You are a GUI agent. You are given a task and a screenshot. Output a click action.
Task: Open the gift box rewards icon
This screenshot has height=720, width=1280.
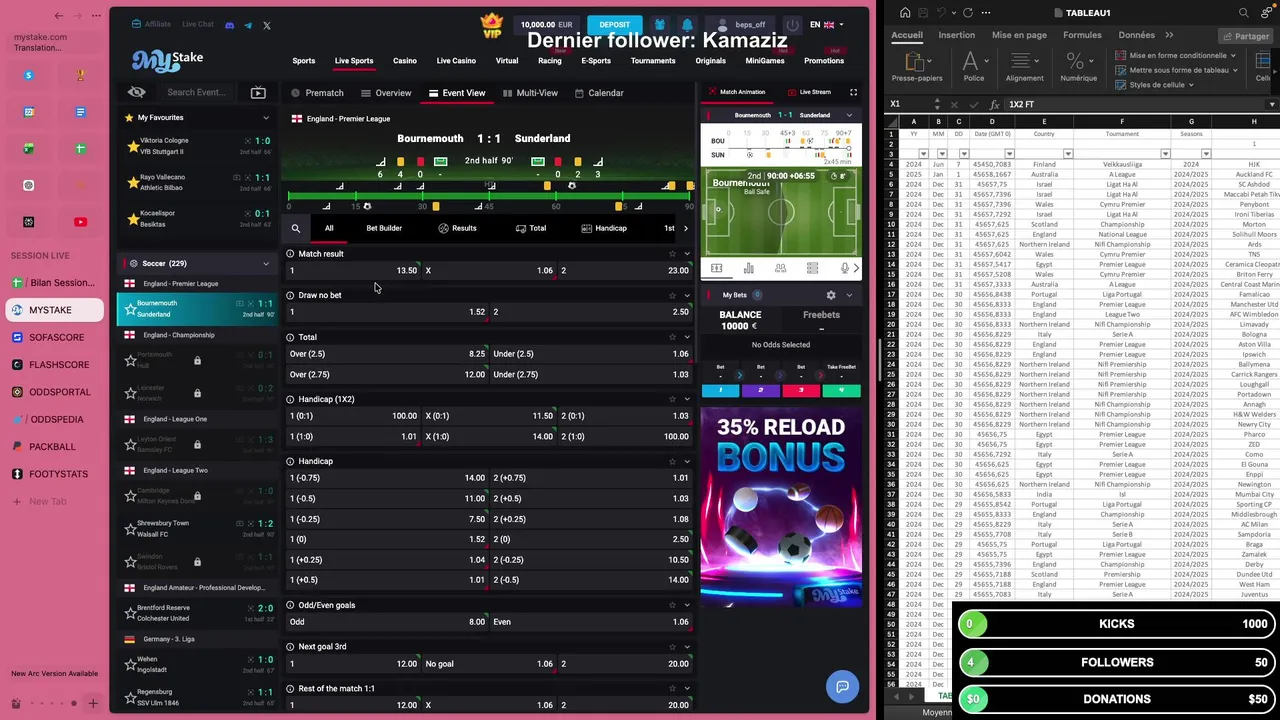[660, 25]
